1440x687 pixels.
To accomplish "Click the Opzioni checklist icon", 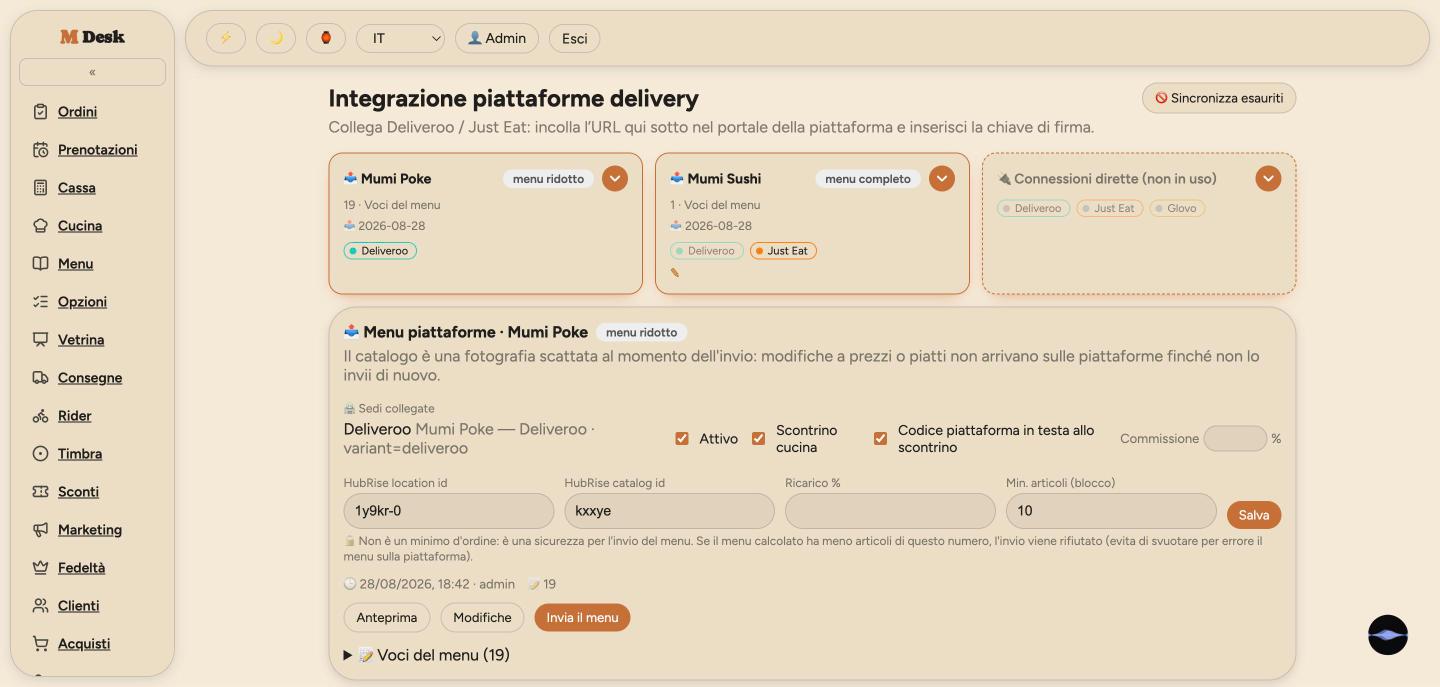I will click(40, 302).
